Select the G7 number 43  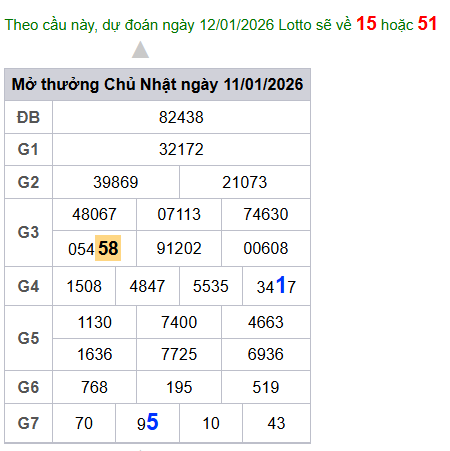(x=276, y=423)
